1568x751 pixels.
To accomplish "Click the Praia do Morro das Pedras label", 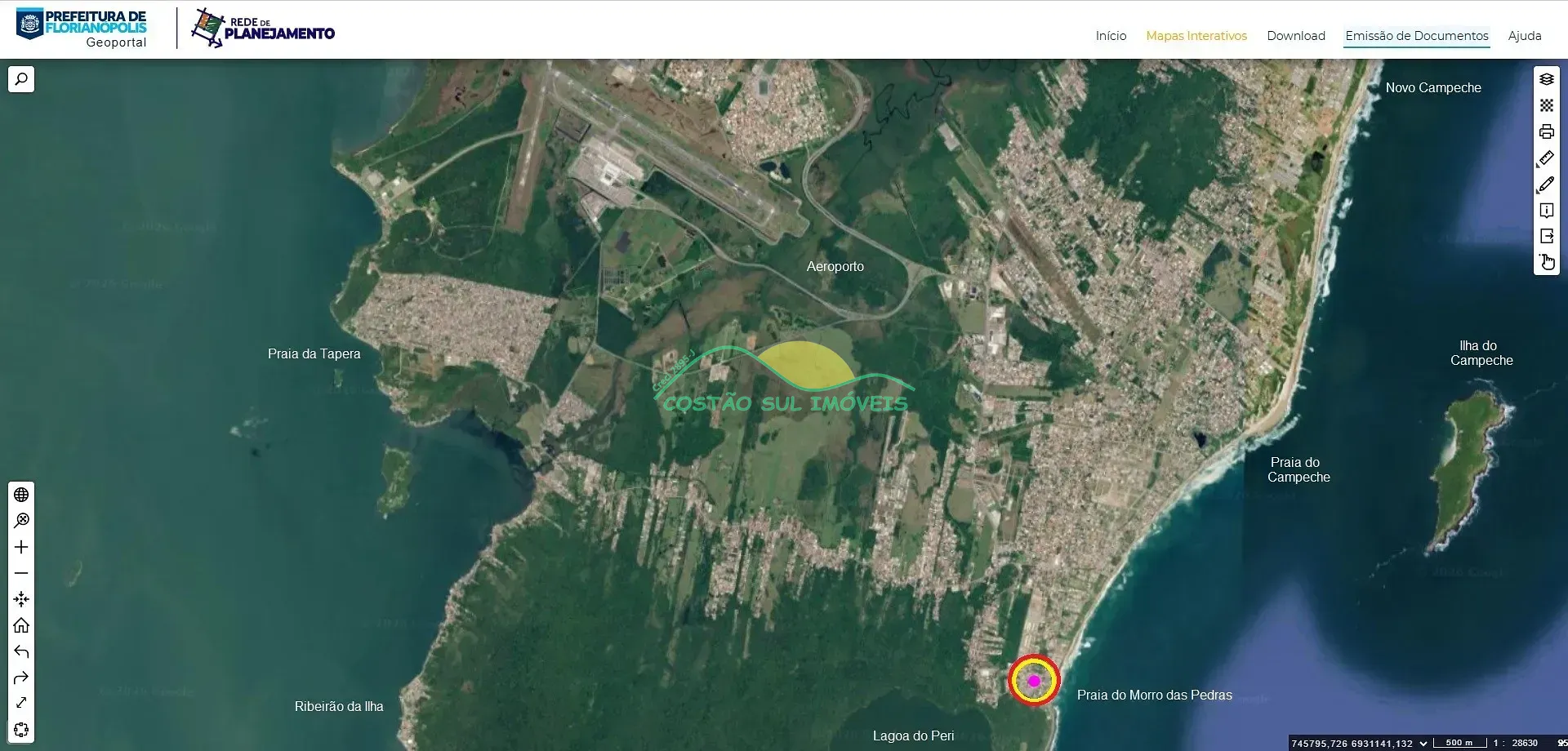I will pos(1154,695).
